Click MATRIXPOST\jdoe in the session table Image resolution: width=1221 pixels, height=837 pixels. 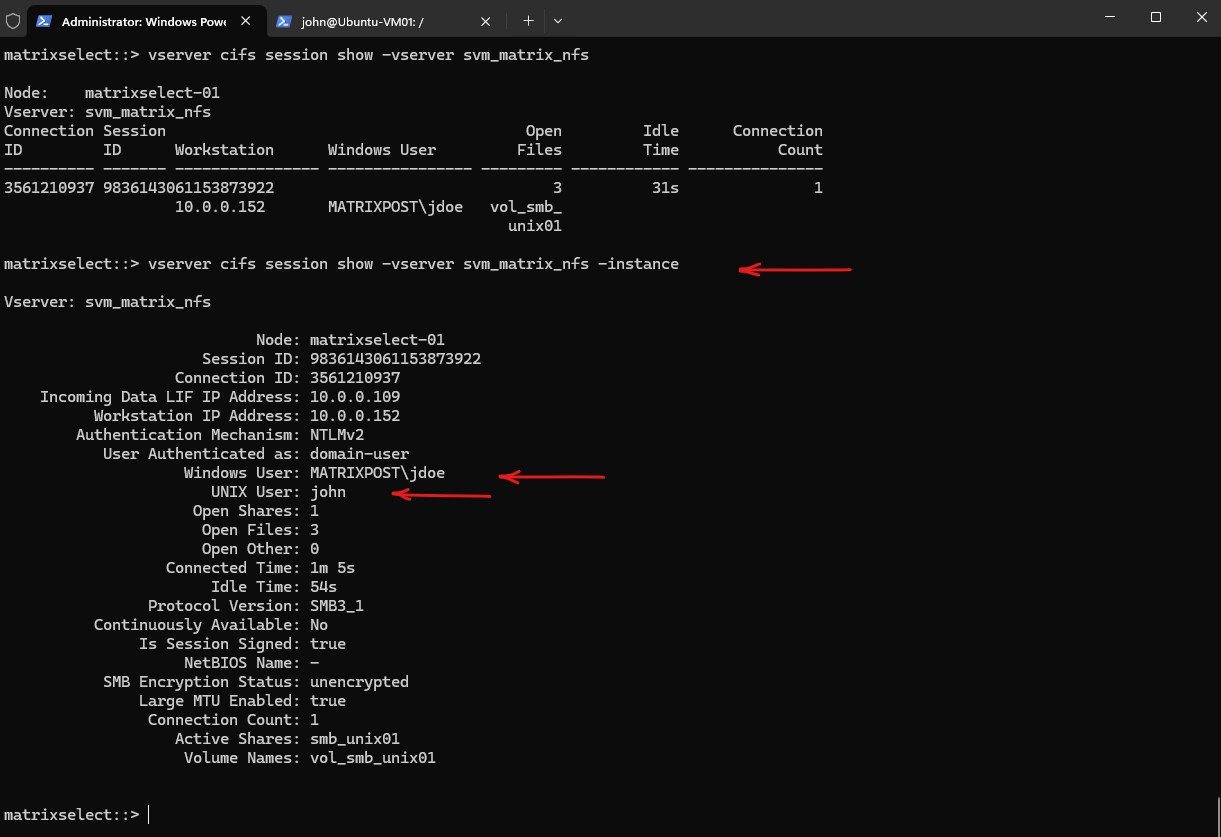(395, 207)
